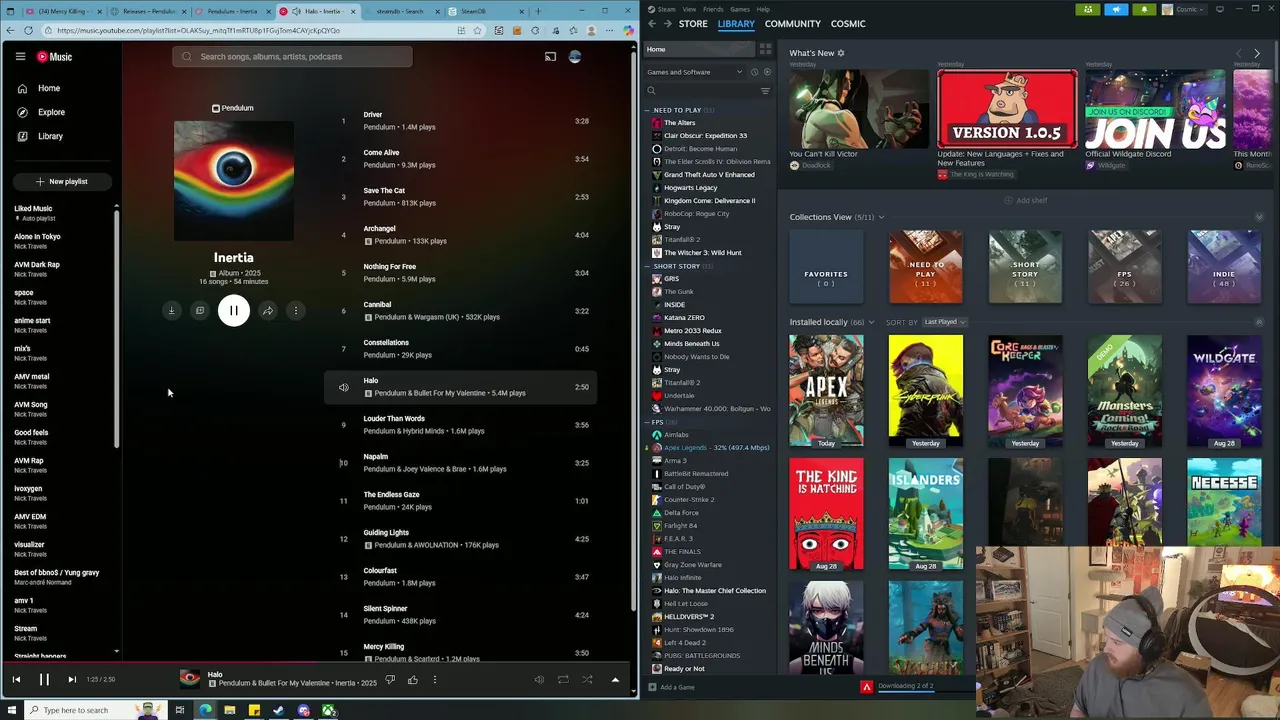Collapse the NEED TO PLAY collection

pos(648,110)
